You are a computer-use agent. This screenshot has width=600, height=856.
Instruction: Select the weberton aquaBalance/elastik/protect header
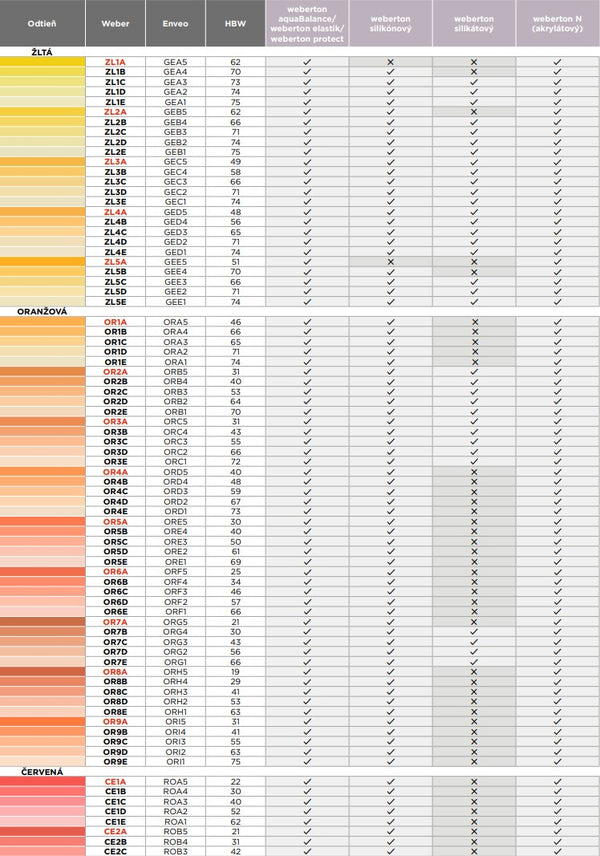click(307, 23)
